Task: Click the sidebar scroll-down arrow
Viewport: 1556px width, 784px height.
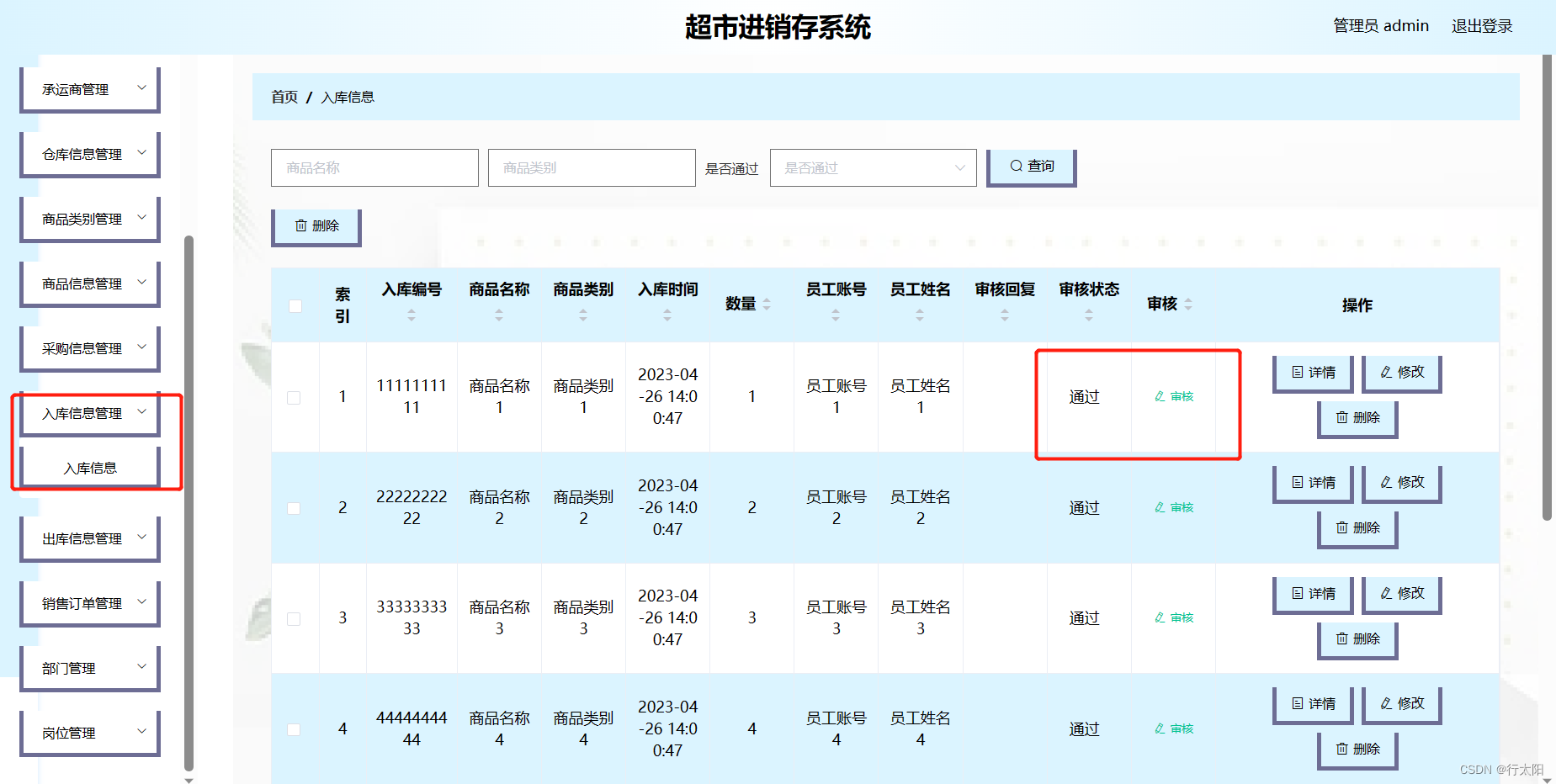Action: pos(189,780)
